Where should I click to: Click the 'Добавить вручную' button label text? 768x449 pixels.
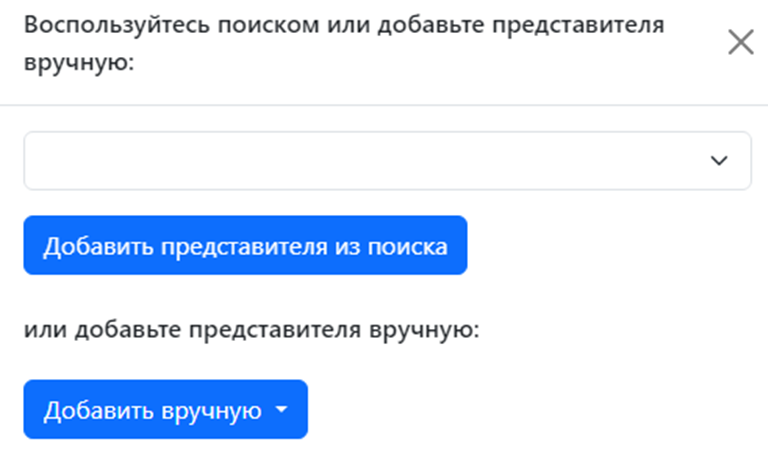tap(152, 410)
